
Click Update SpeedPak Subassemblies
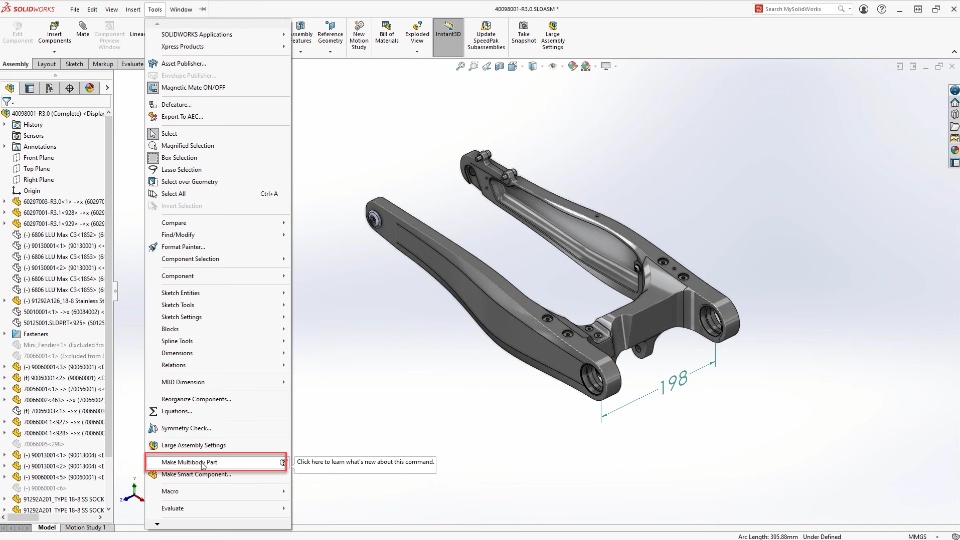pos(486,36)
